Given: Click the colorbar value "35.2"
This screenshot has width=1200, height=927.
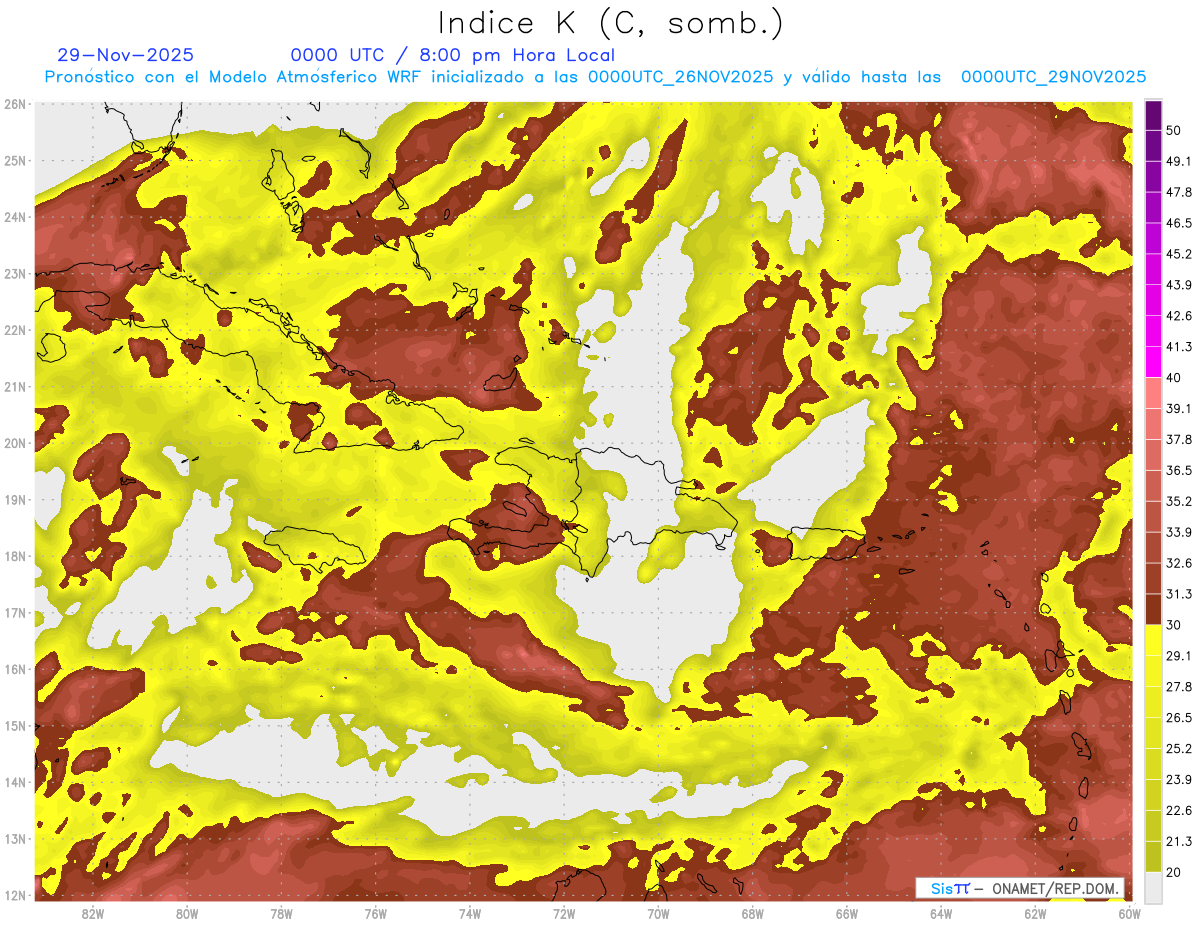Looking at the screenshot, I should tap(1179, 501).
